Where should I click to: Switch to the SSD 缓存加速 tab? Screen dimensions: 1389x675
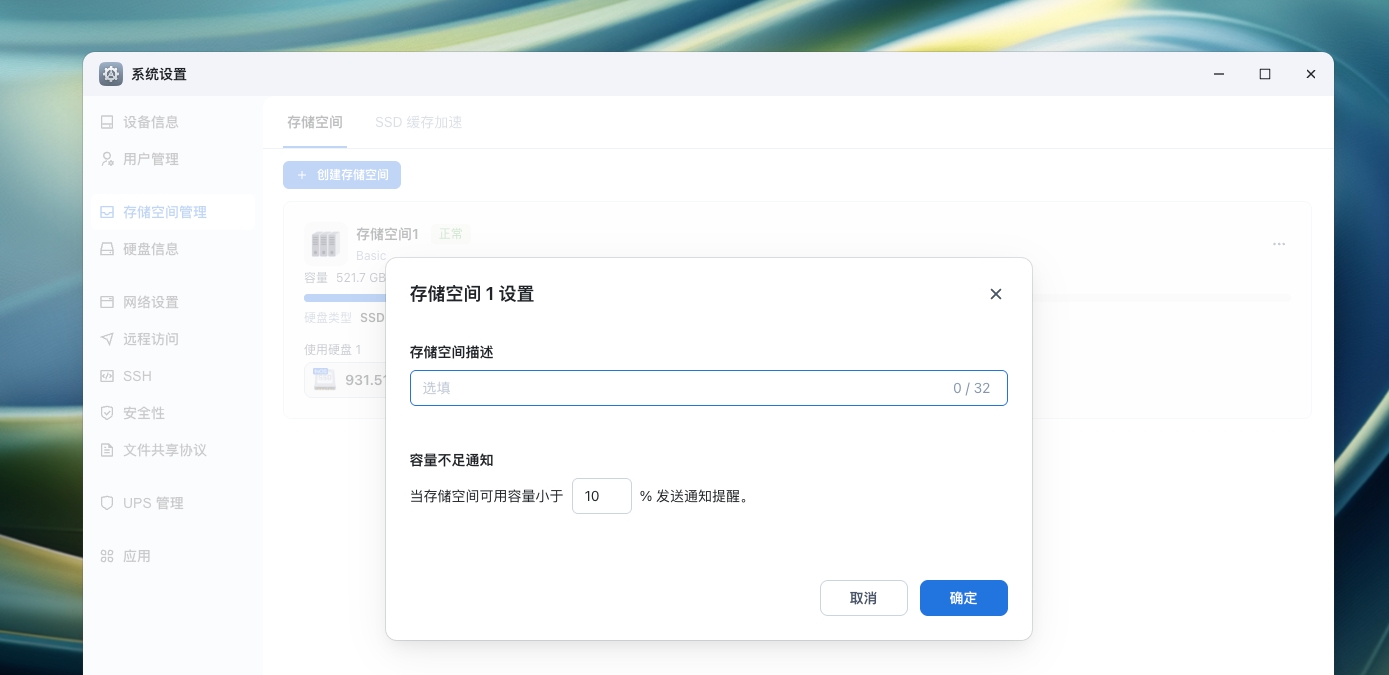[418, 122]
